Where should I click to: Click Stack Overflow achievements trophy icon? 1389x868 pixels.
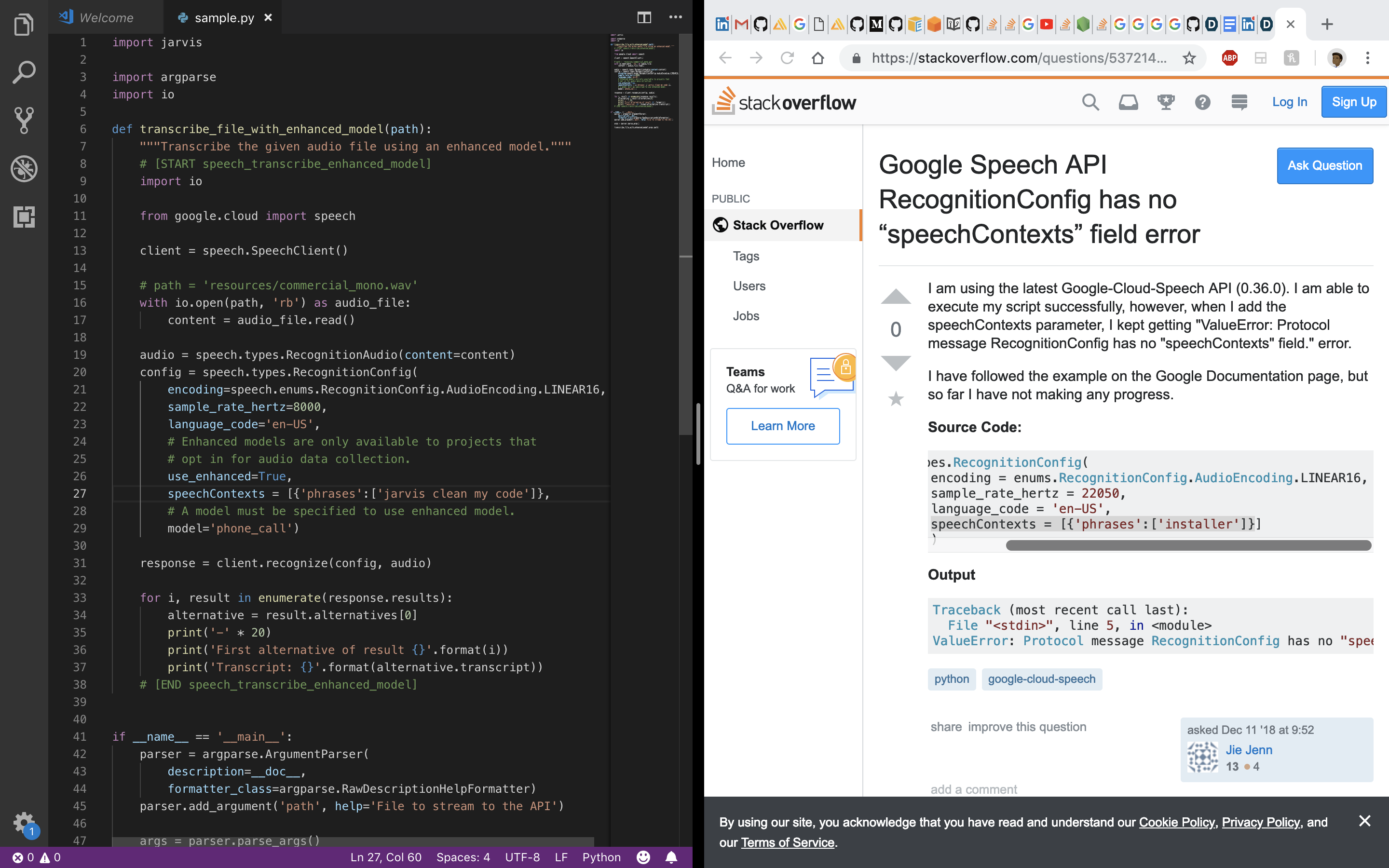coord(1165,102)
